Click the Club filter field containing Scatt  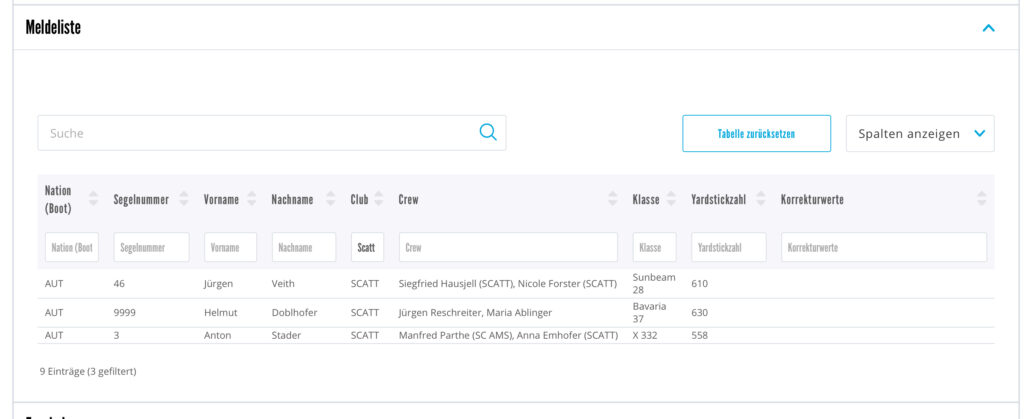click(367, 247)
